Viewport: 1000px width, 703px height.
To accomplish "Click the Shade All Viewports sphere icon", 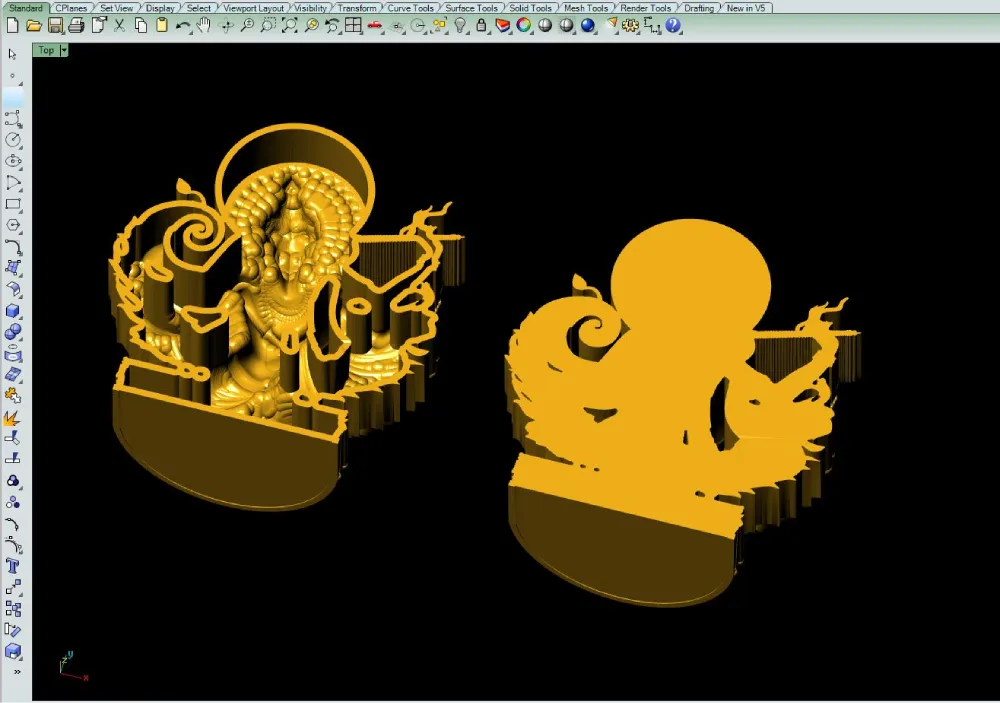I will 566,26.
